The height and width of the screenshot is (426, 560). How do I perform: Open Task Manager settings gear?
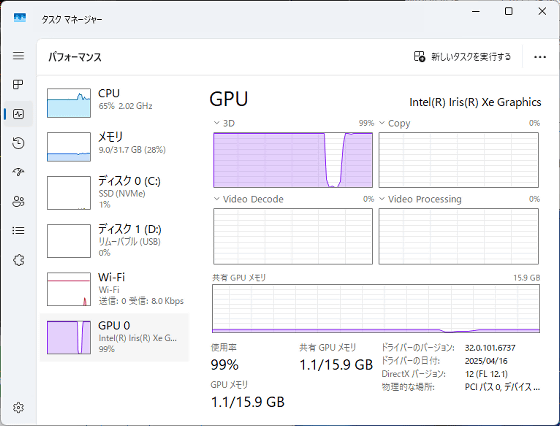point(18,407)
